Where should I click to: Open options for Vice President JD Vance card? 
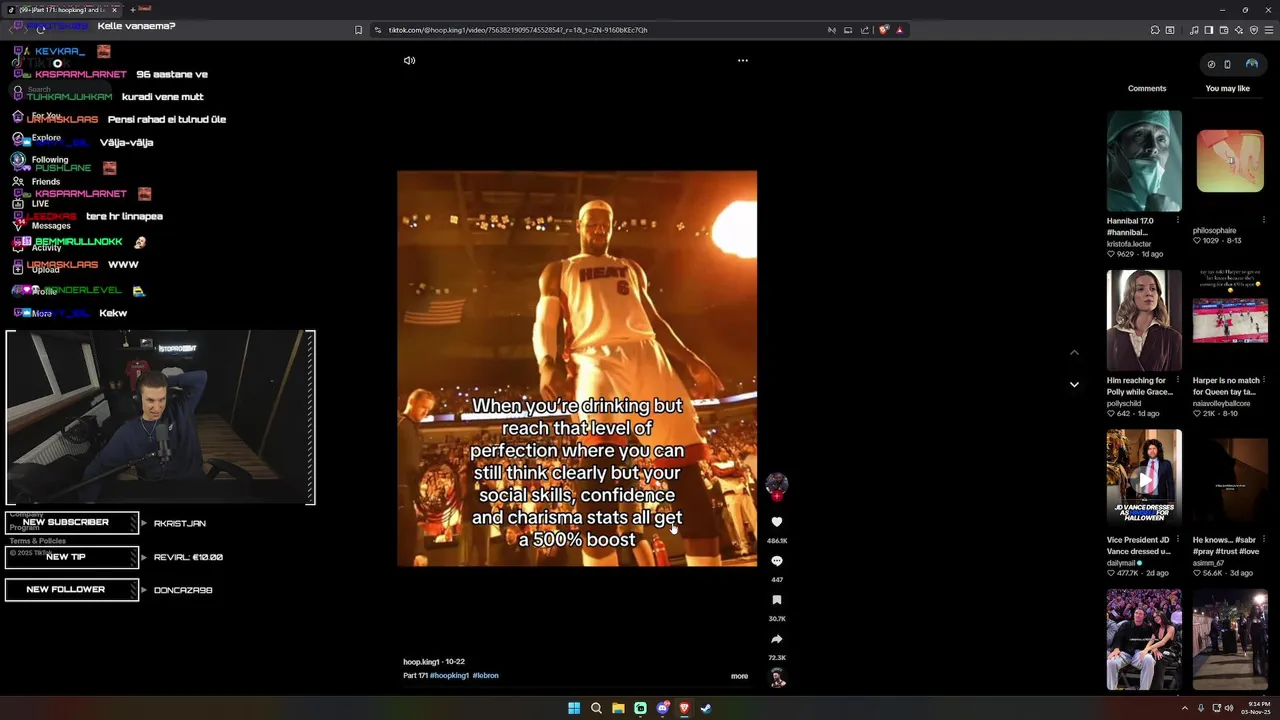[x=1177, y=540]
